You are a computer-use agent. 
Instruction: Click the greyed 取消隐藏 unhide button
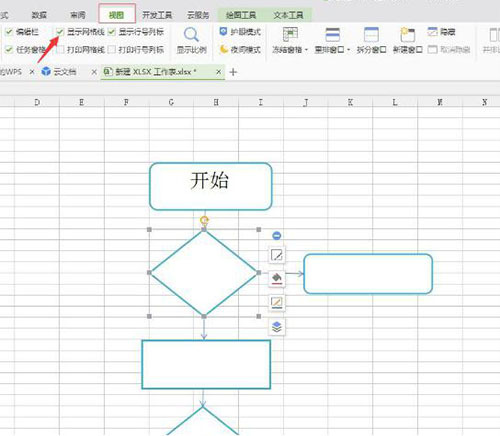click(x=449, y=50)
